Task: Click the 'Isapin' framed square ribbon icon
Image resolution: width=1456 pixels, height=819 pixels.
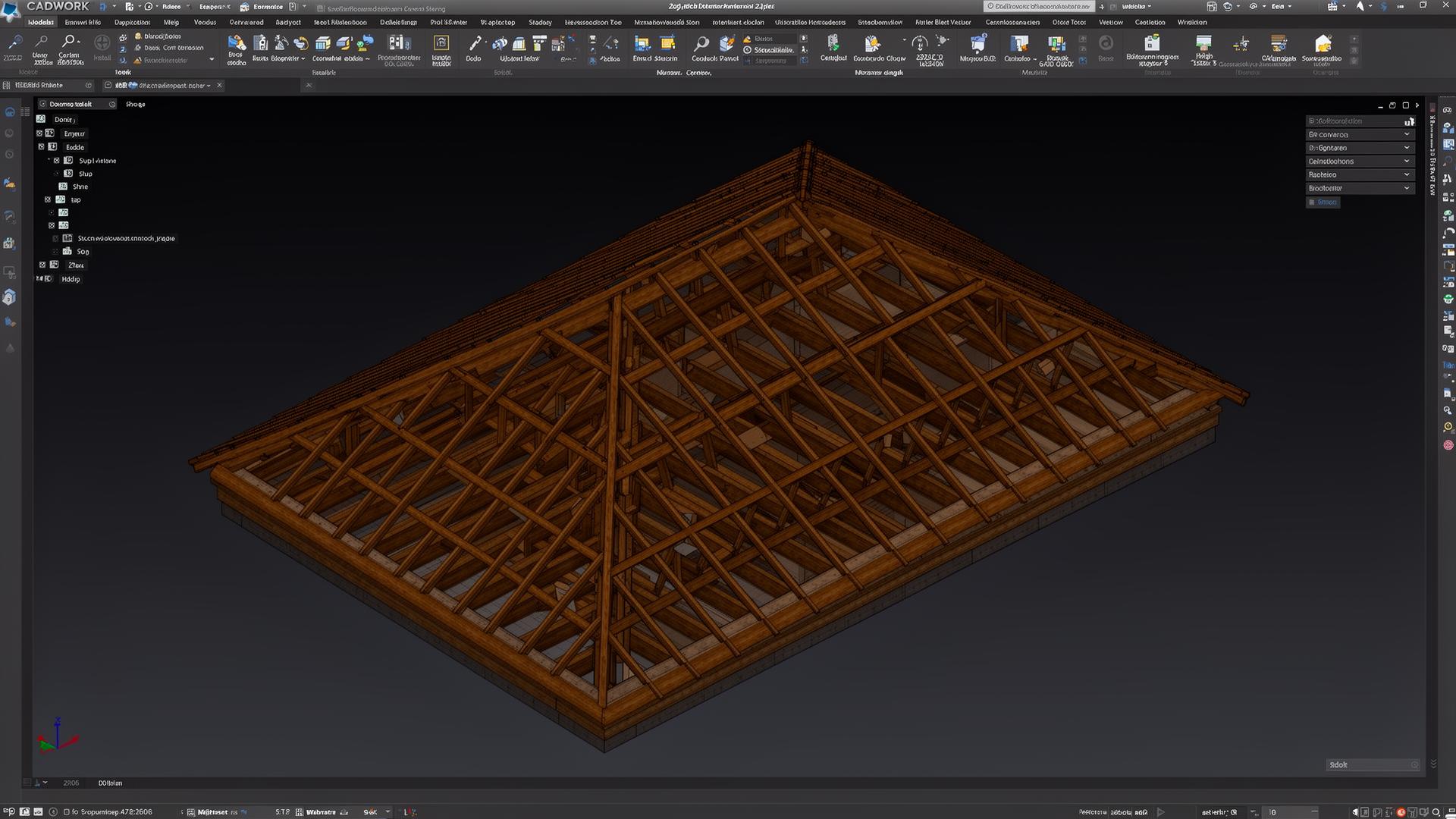Action: tap(441, 43)
